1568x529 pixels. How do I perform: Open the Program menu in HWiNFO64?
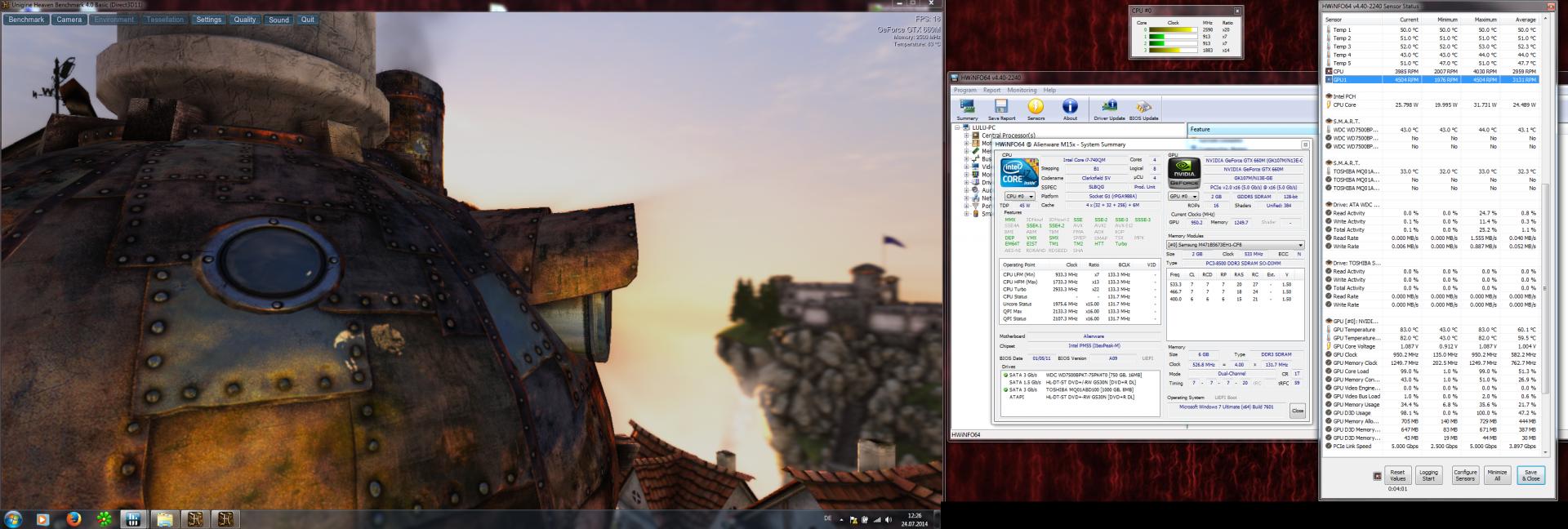[964, 90]
